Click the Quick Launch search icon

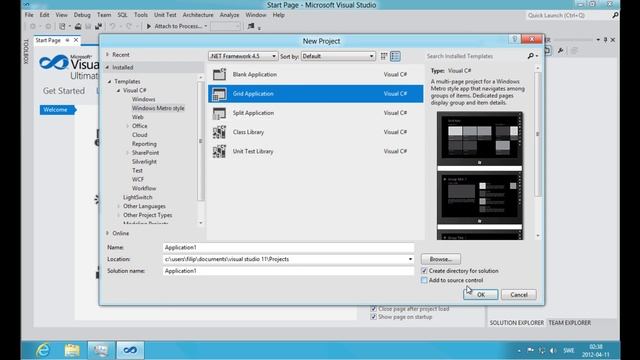point(615,15)
